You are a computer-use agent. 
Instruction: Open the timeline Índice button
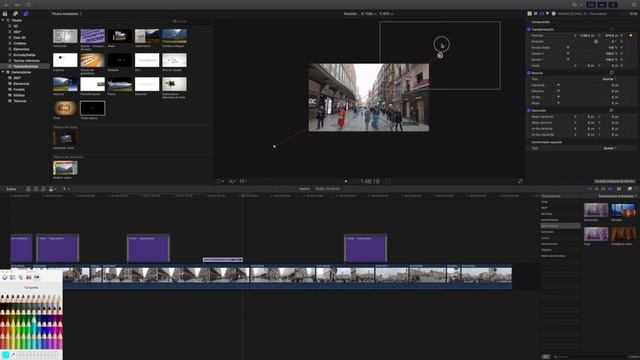tap(11, 189)
